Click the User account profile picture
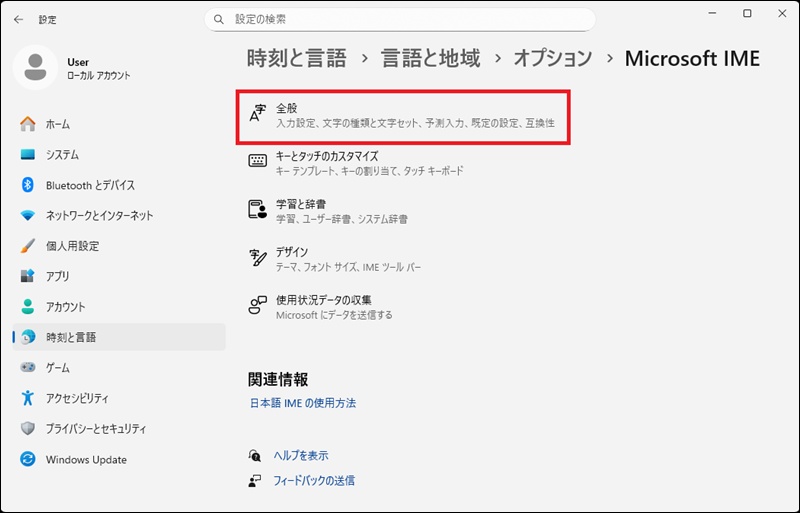 [x=37, y=68]
